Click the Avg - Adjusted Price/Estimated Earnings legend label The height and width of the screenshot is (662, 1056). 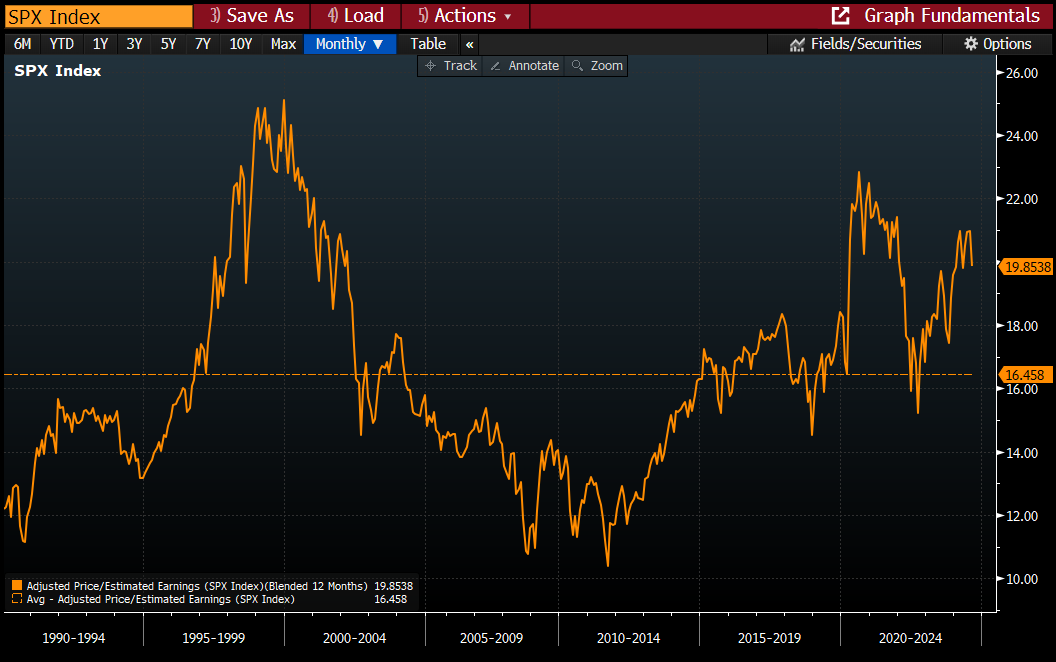[160, 599]
